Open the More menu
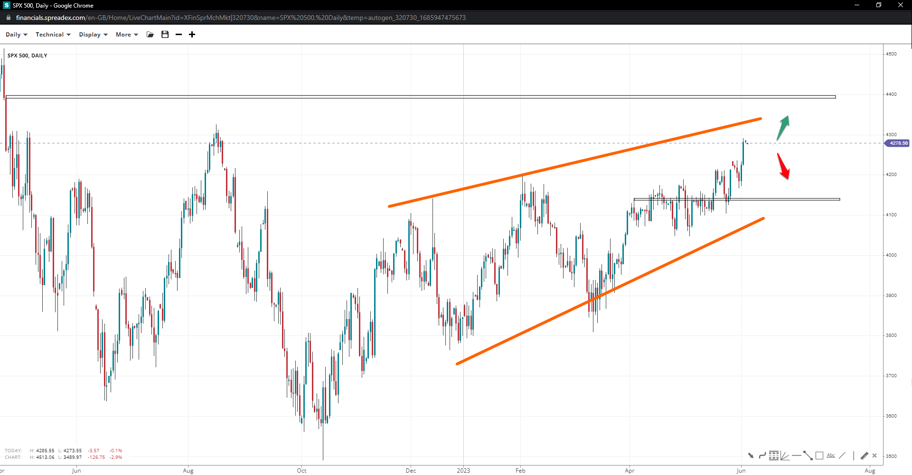The width and height of the screenshot is (912, 475). point(126,35)
